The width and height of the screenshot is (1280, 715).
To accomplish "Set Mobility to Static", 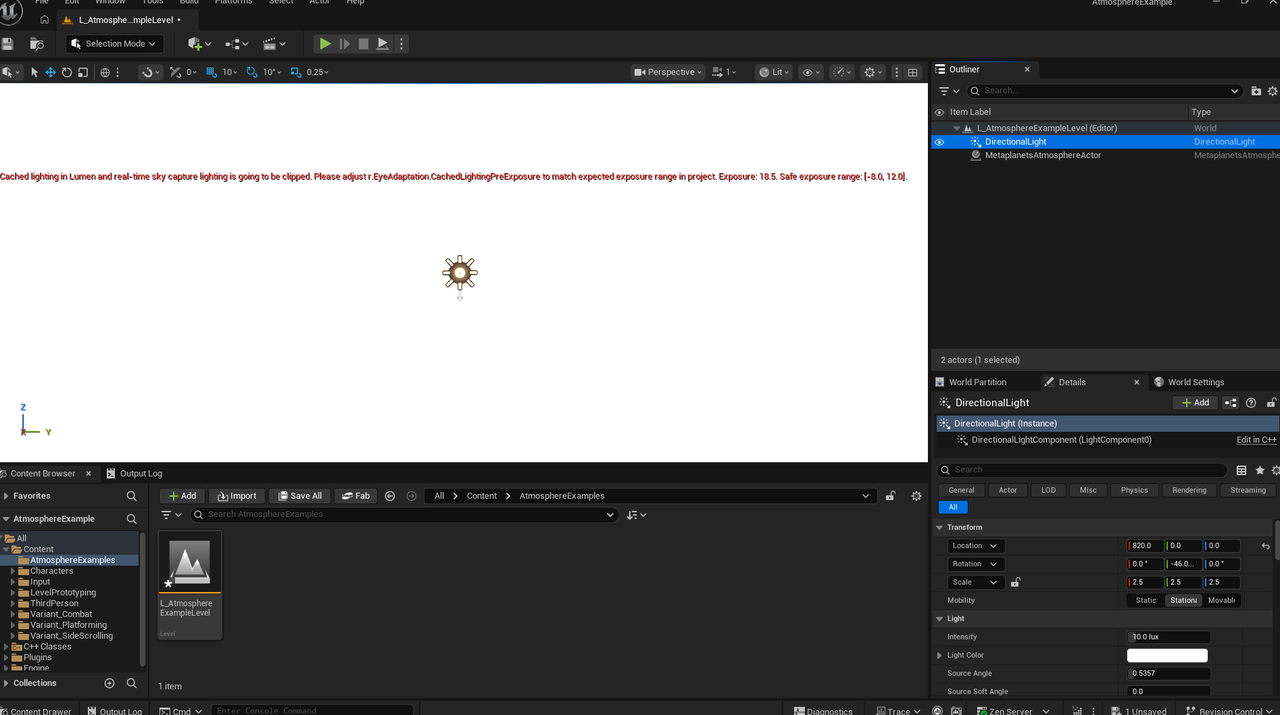I will [x=1146, y=600].
